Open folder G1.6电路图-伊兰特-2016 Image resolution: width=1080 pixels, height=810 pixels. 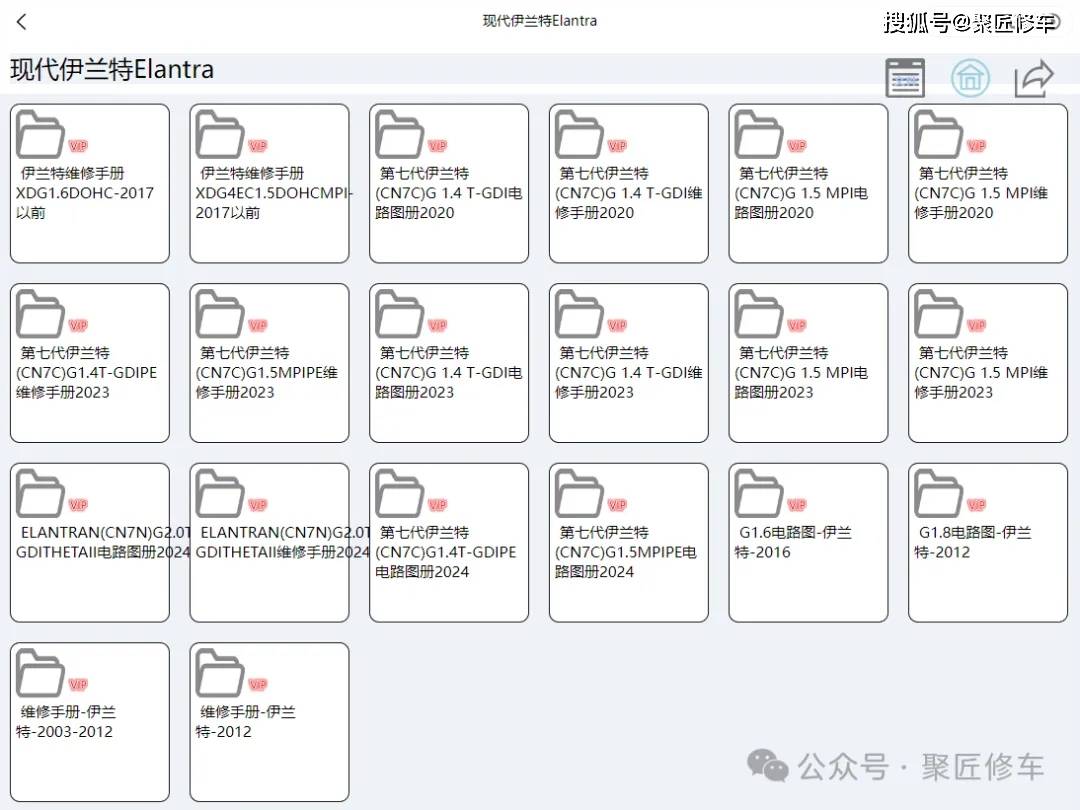pos(809,543)
